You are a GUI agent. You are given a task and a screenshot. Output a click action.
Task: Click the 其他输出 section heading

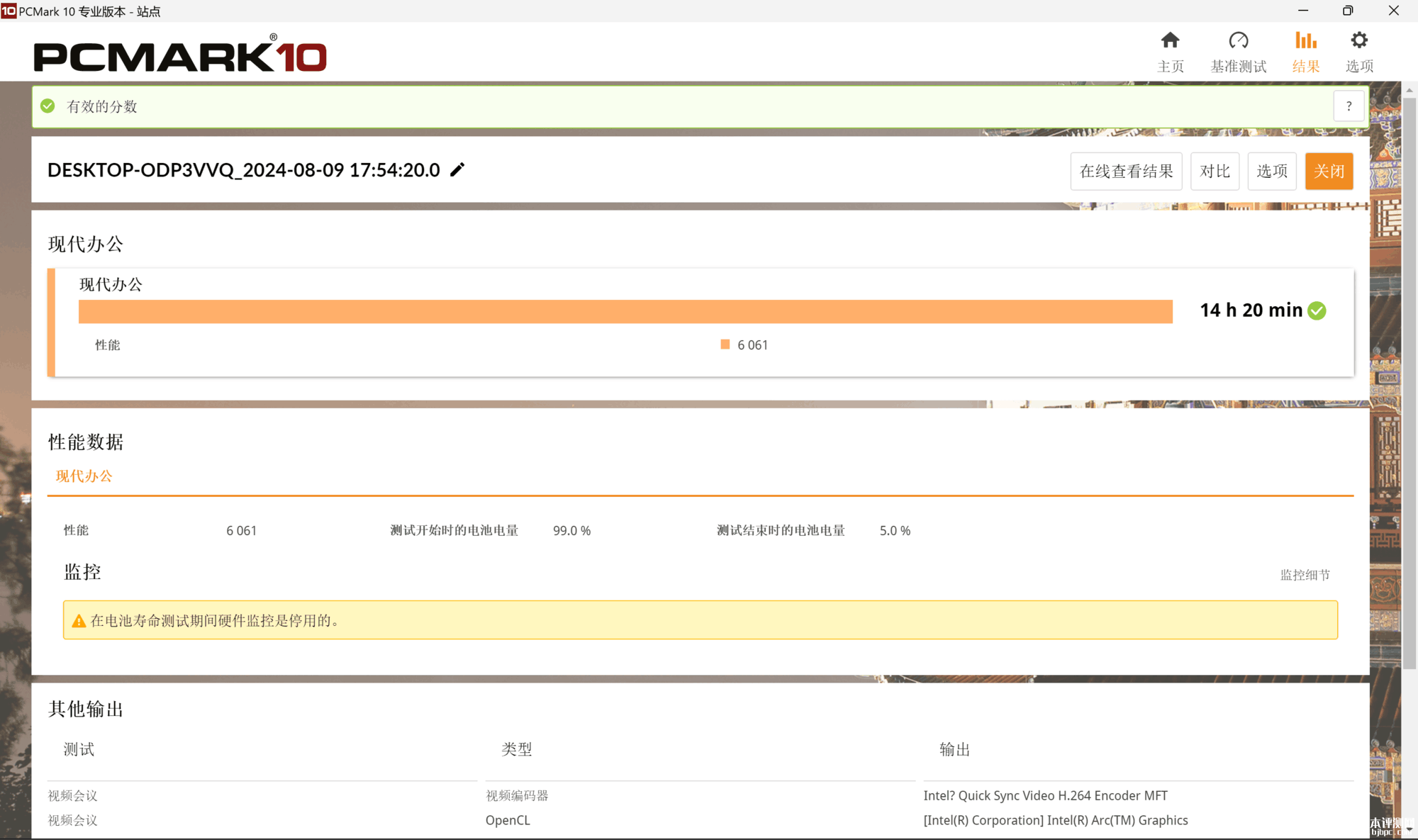coord(86,709)
